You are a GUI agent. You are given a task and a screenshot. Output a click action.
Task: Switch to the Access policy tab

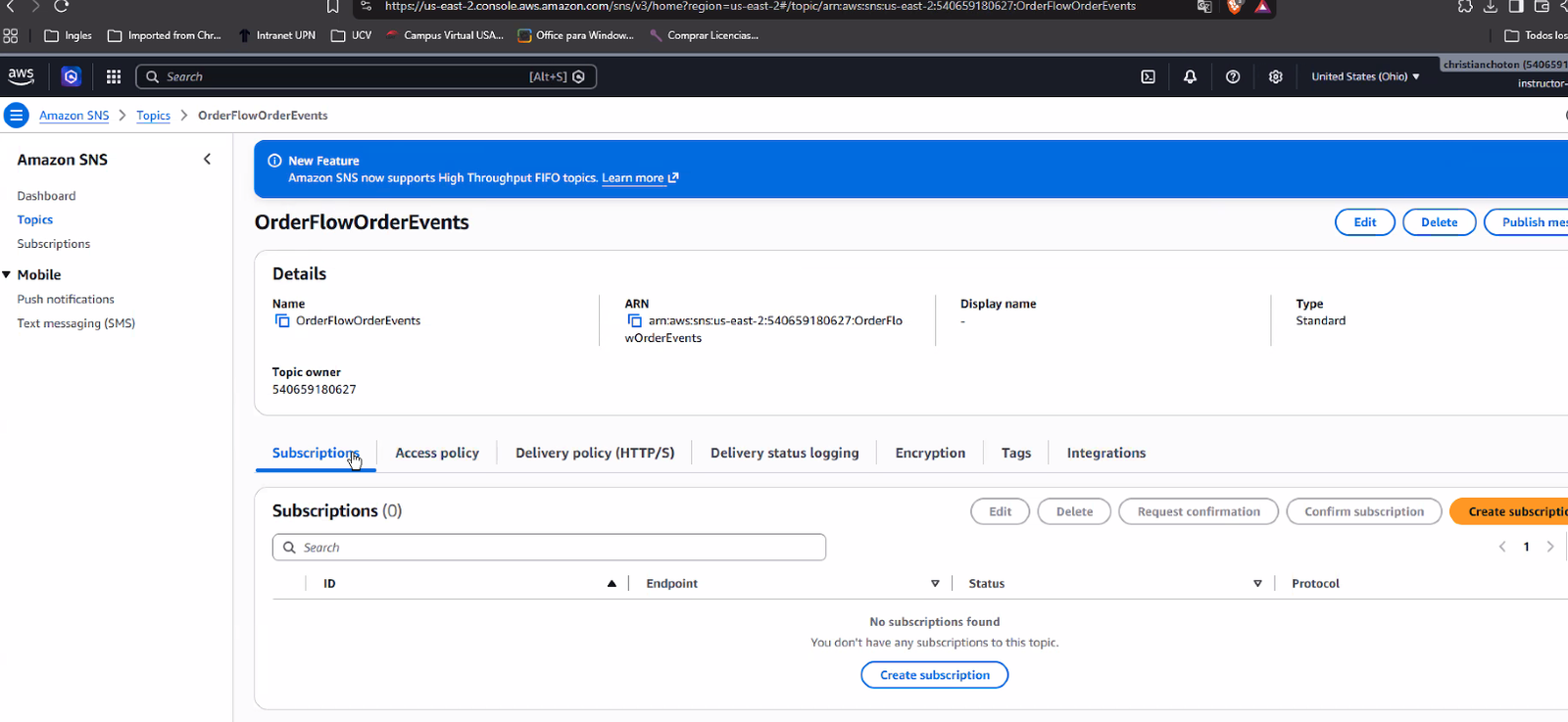pyautogui.click(x=437, y=453)
